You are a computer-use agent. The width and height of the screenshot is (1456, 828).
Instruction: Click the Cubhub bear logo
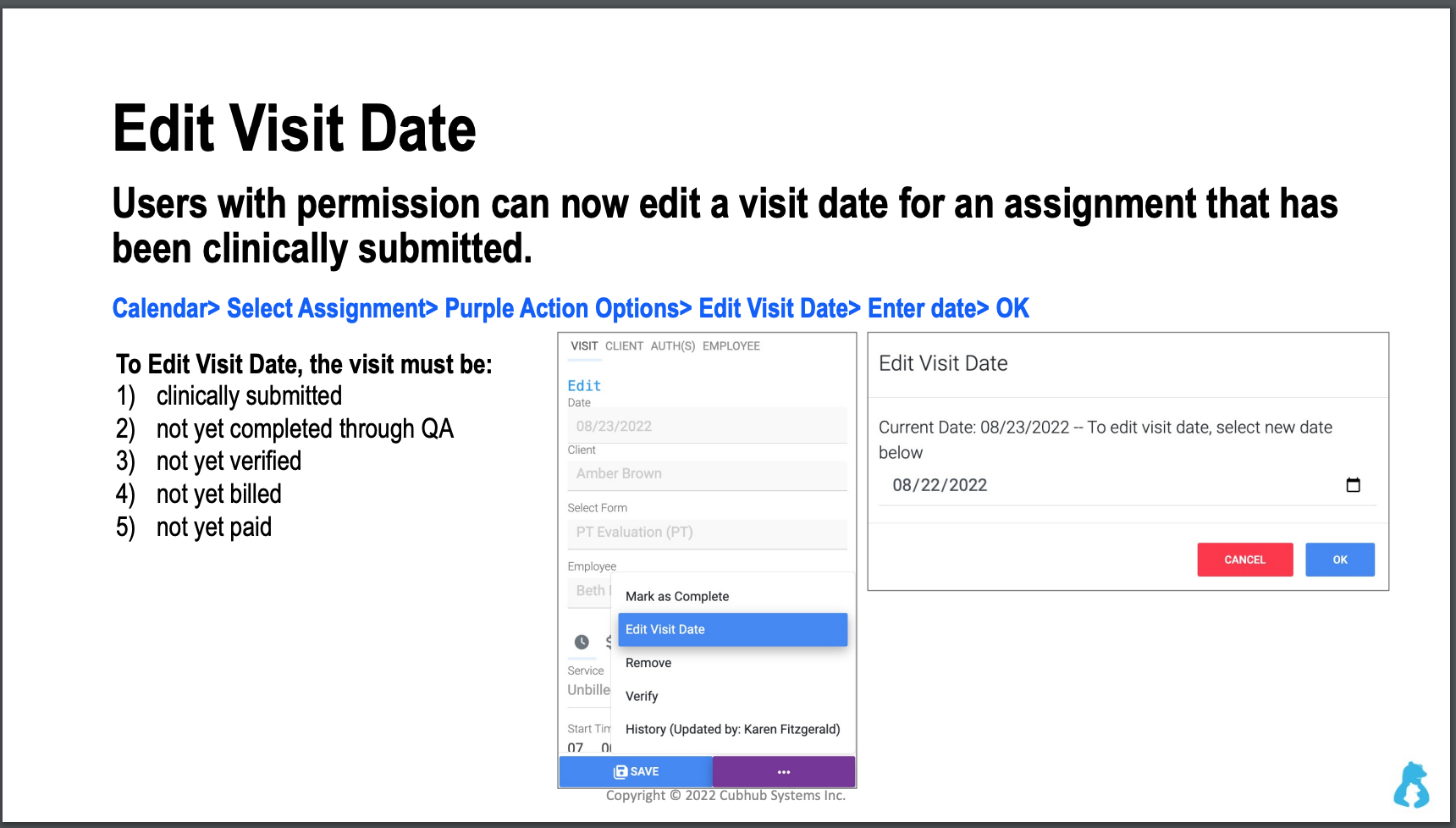(1411, 785)
